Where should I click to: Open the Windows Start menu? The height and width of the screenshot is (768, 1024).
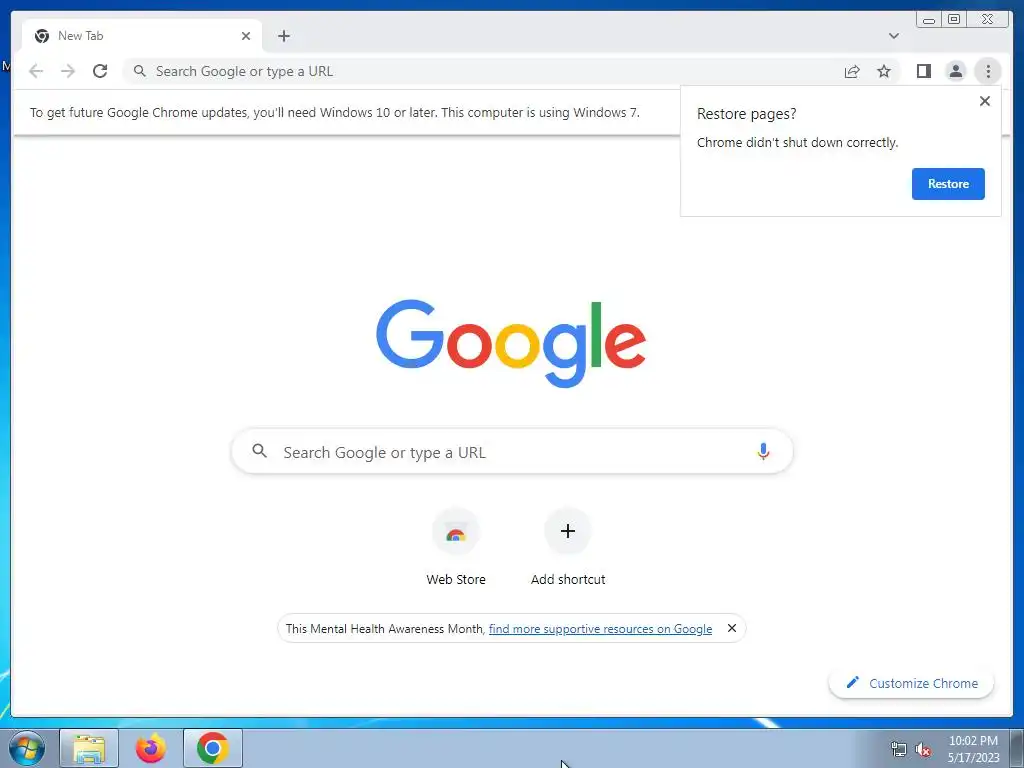point(26,749)
